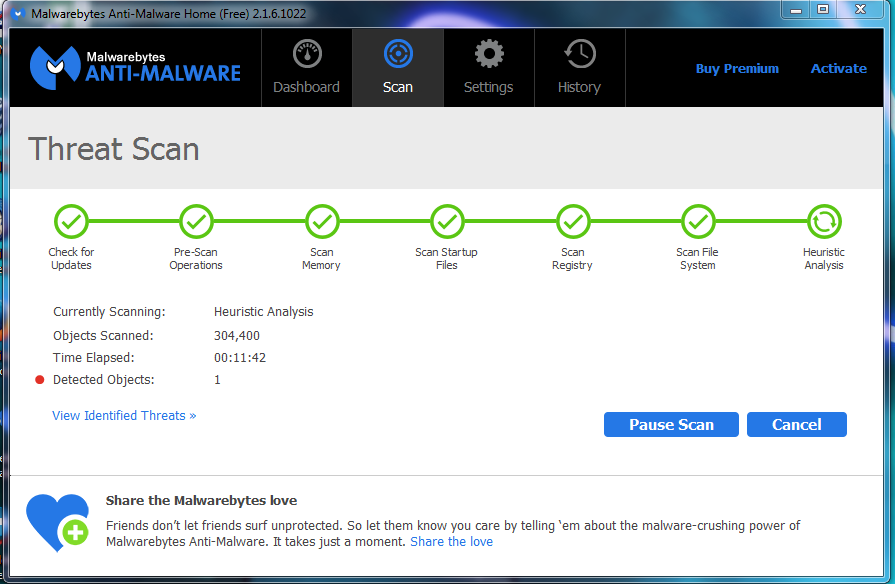
Task: Click the Detected Objects label
Action: [x=103, y=380]
